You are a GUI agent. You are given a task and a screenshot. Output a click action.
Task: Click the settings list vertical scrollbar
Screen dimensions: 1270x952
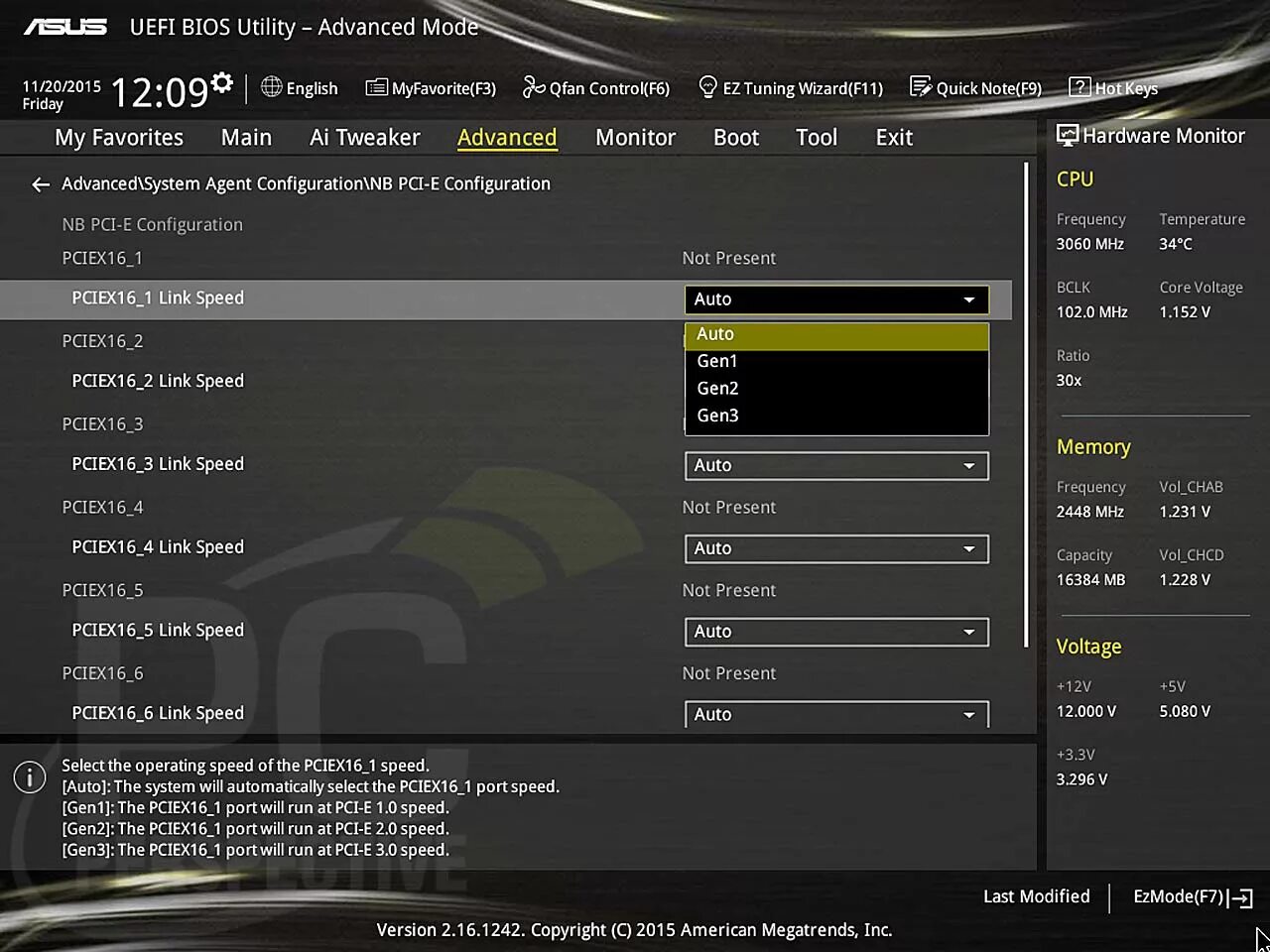point(1026,405)
